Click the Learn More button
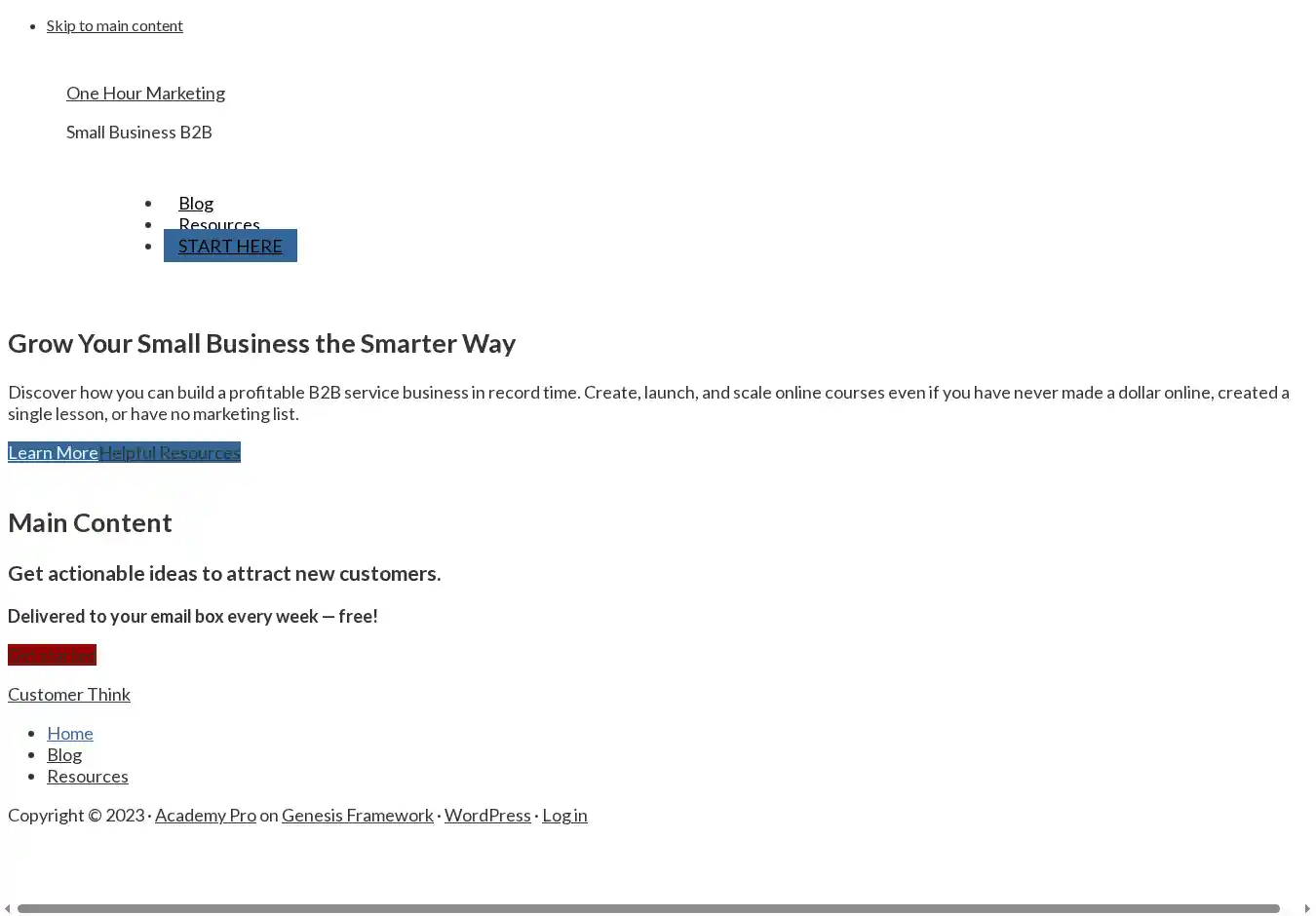The width and height of the screenshot is (1316, 916). pyautogui.click(x=53, y=452)
